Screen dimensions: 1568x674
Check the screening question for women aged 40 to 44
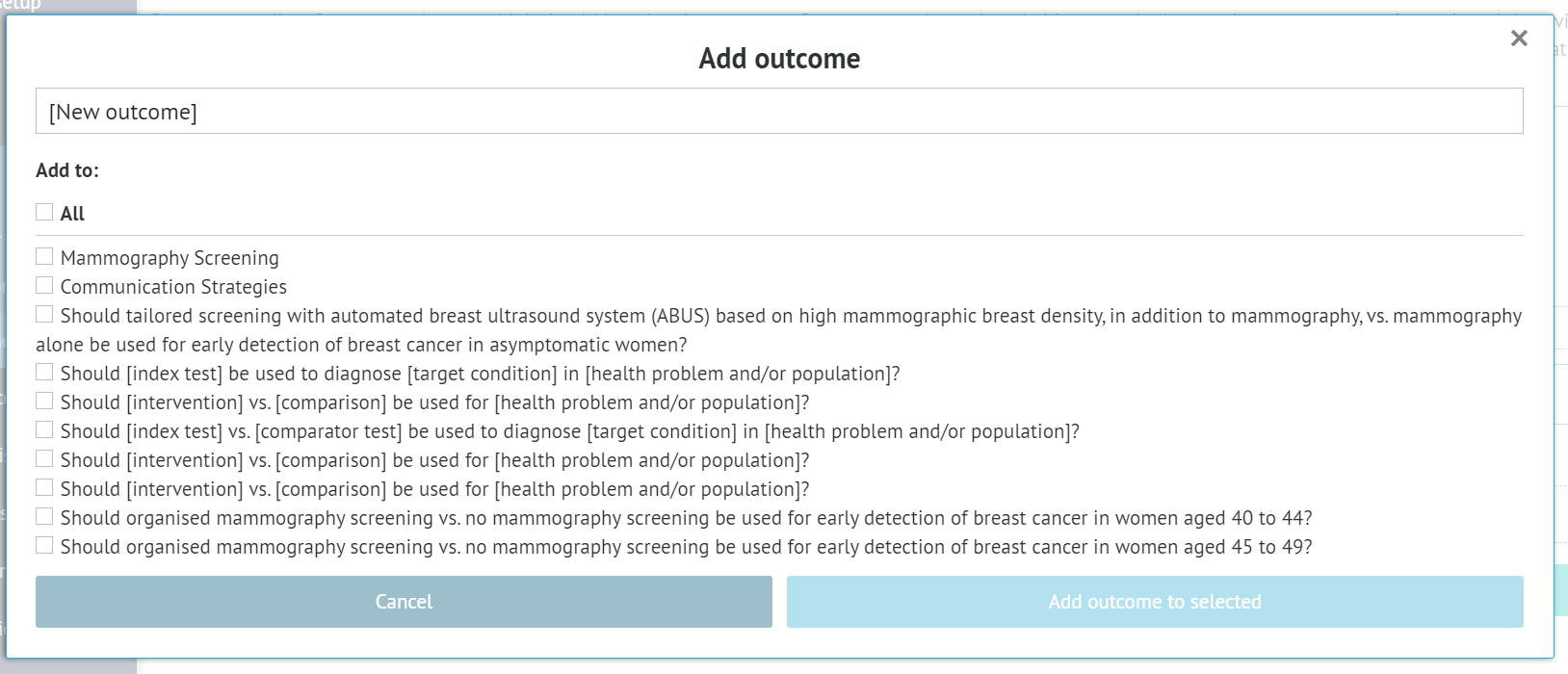coord(43,516)
